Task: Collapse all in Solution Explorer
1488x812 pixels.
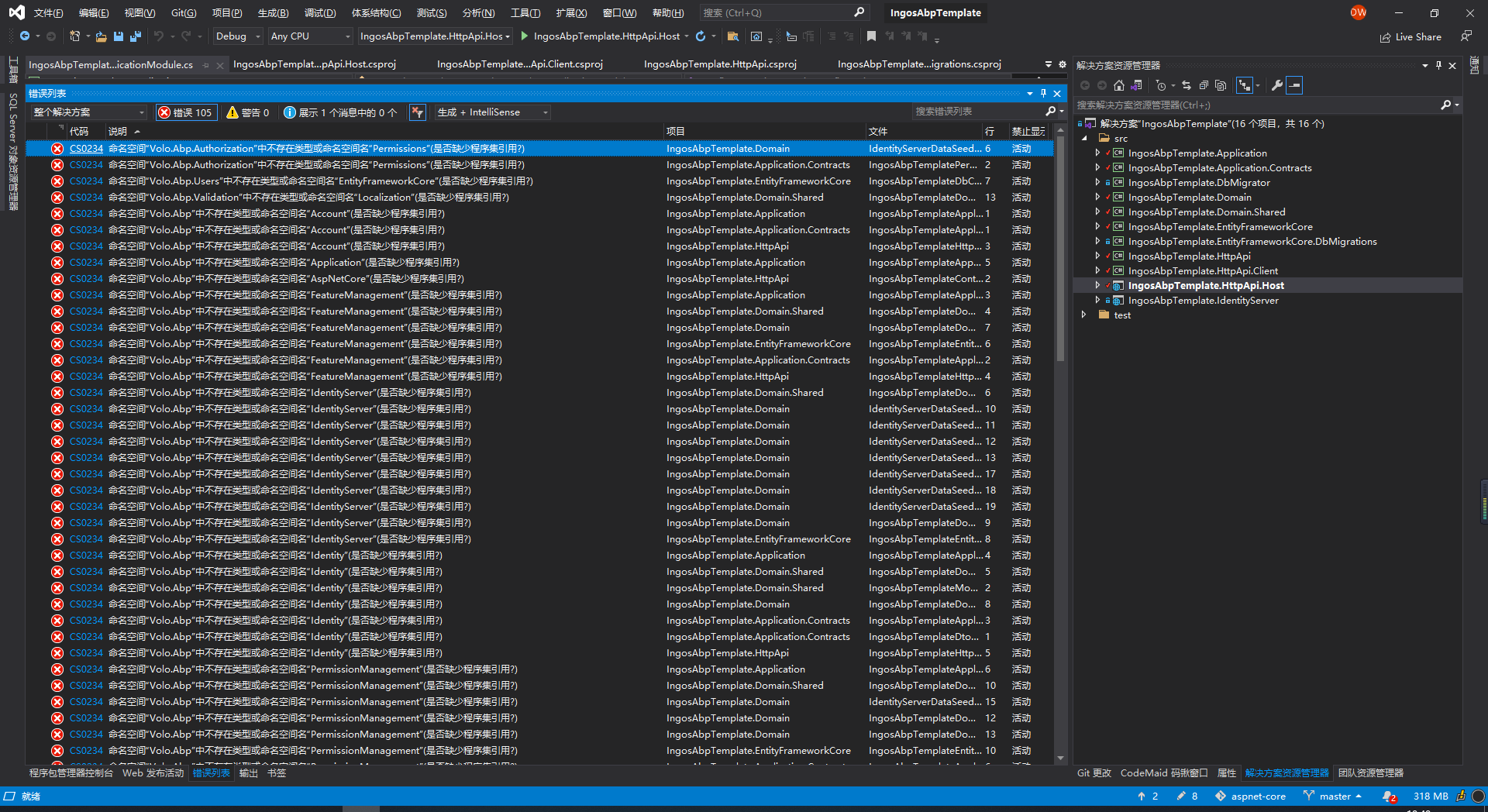Action: (x=1204, y=85)
